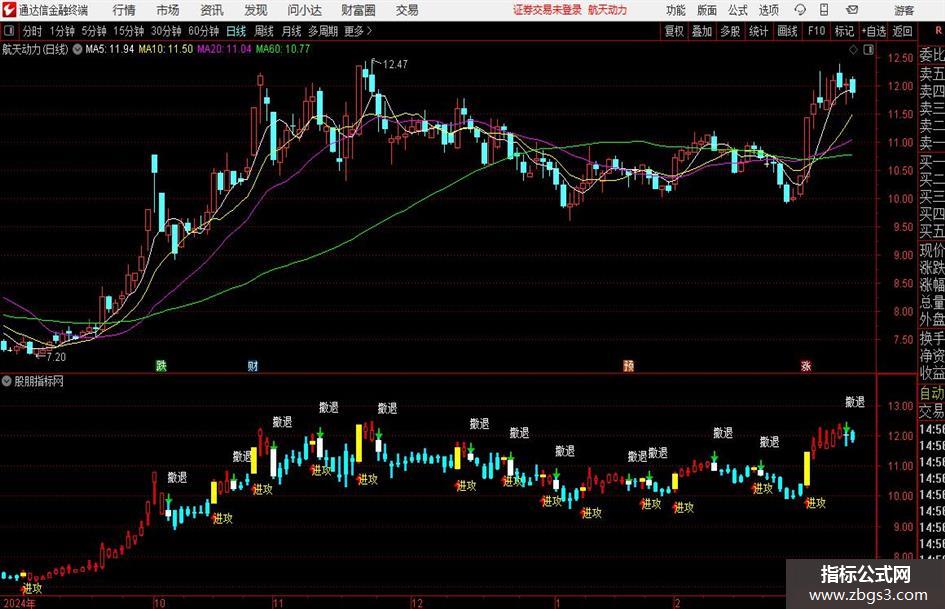The image size is (945, 609).
Task: Click the 画线 drawing toolbar button
Action: click(787, 31)
